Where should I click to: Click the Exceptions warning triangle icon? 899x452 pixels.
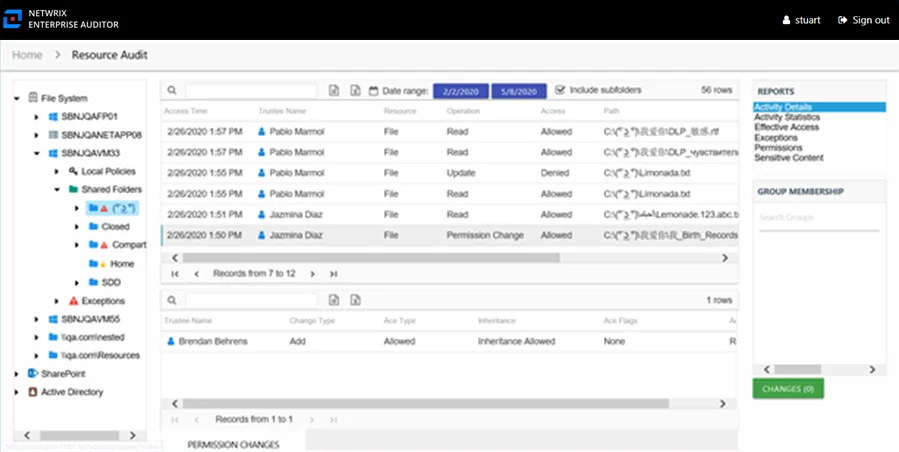(73, 301)
